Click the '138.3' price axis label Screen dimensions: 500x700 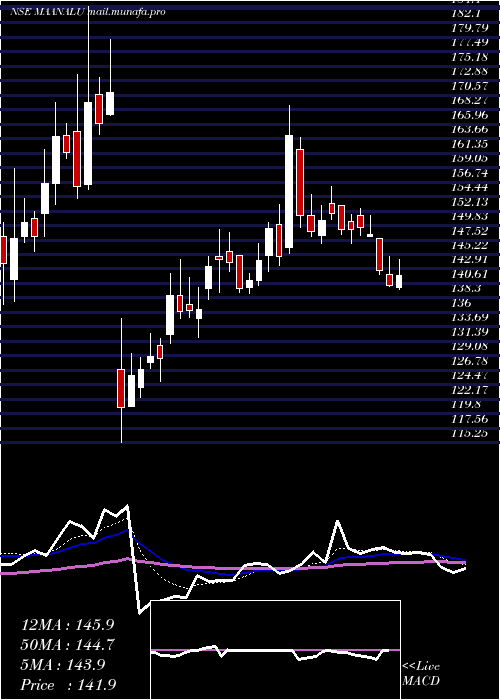(467, 289)
